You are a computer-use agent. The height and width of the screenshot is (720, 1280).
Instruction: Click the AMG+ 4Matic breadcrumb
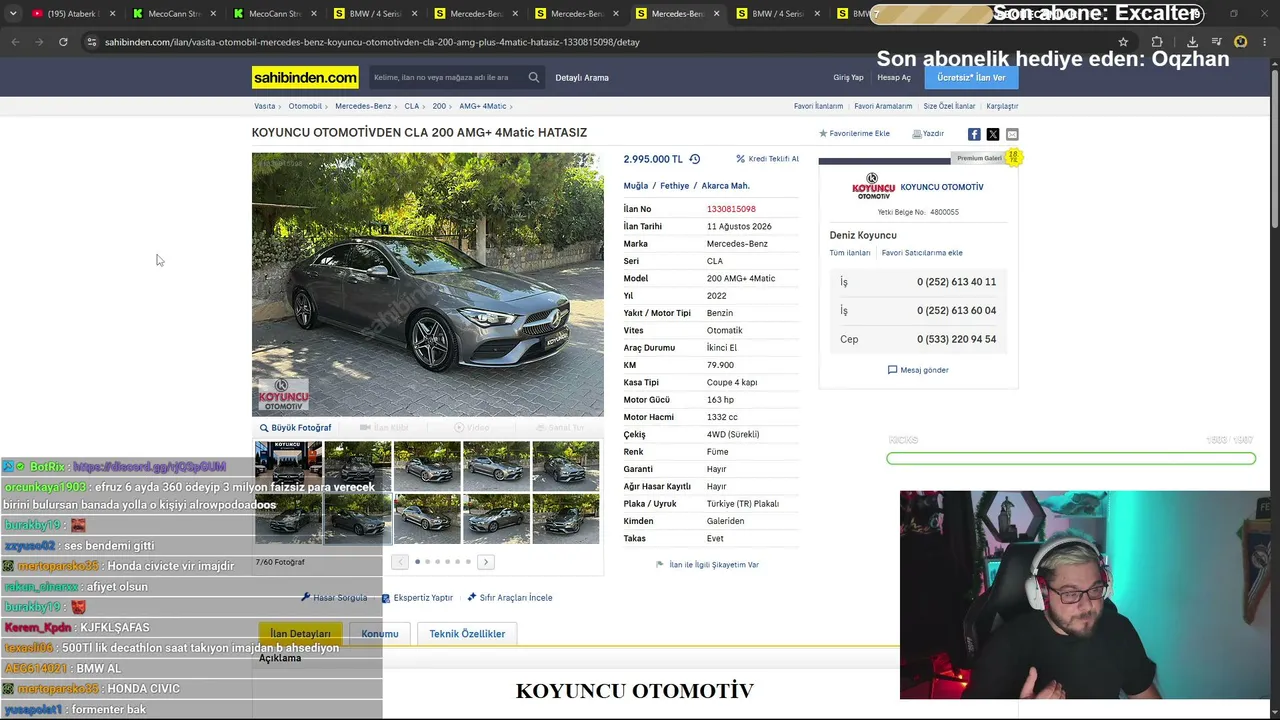483,106
